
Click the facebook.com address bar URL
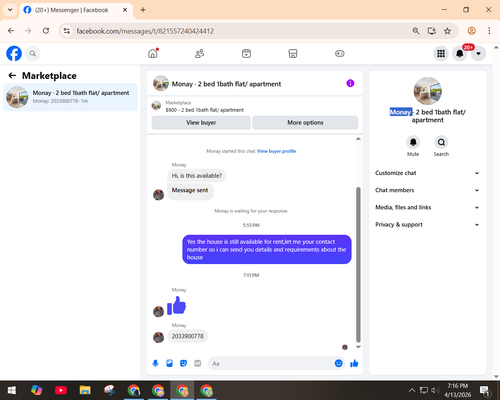pos(145,31)
